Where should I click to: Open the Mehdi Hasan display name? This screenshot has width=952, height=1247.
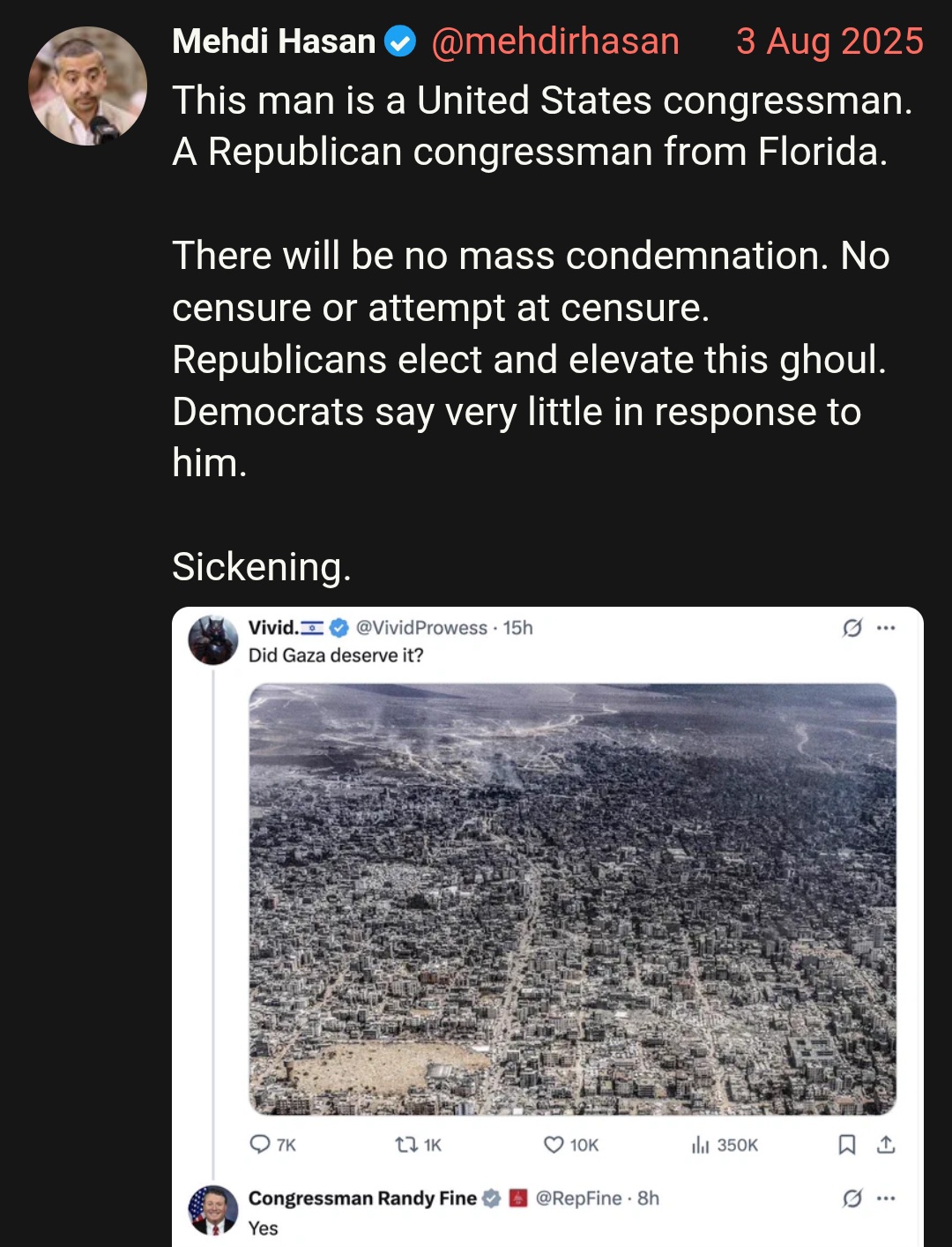pyautogui.click(x=274, y=41)
